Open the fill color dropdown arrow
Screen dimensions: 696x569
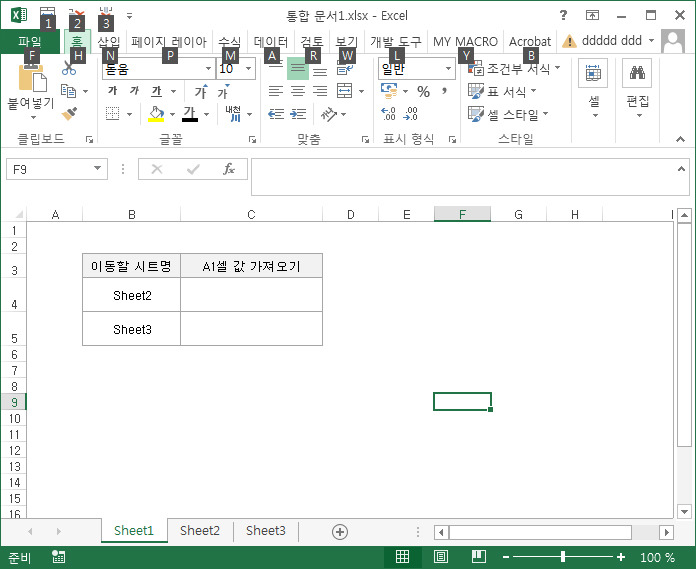[x=172, y=115]
